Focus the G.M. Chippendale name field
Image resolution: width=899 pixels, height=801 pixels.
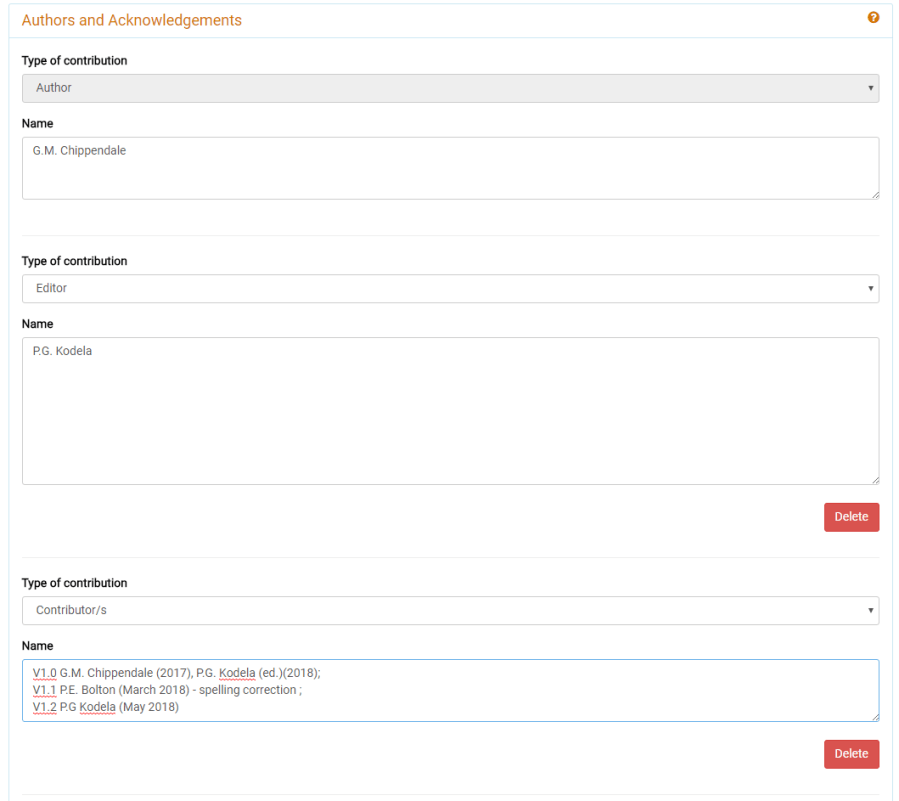[x=450, y=168]
